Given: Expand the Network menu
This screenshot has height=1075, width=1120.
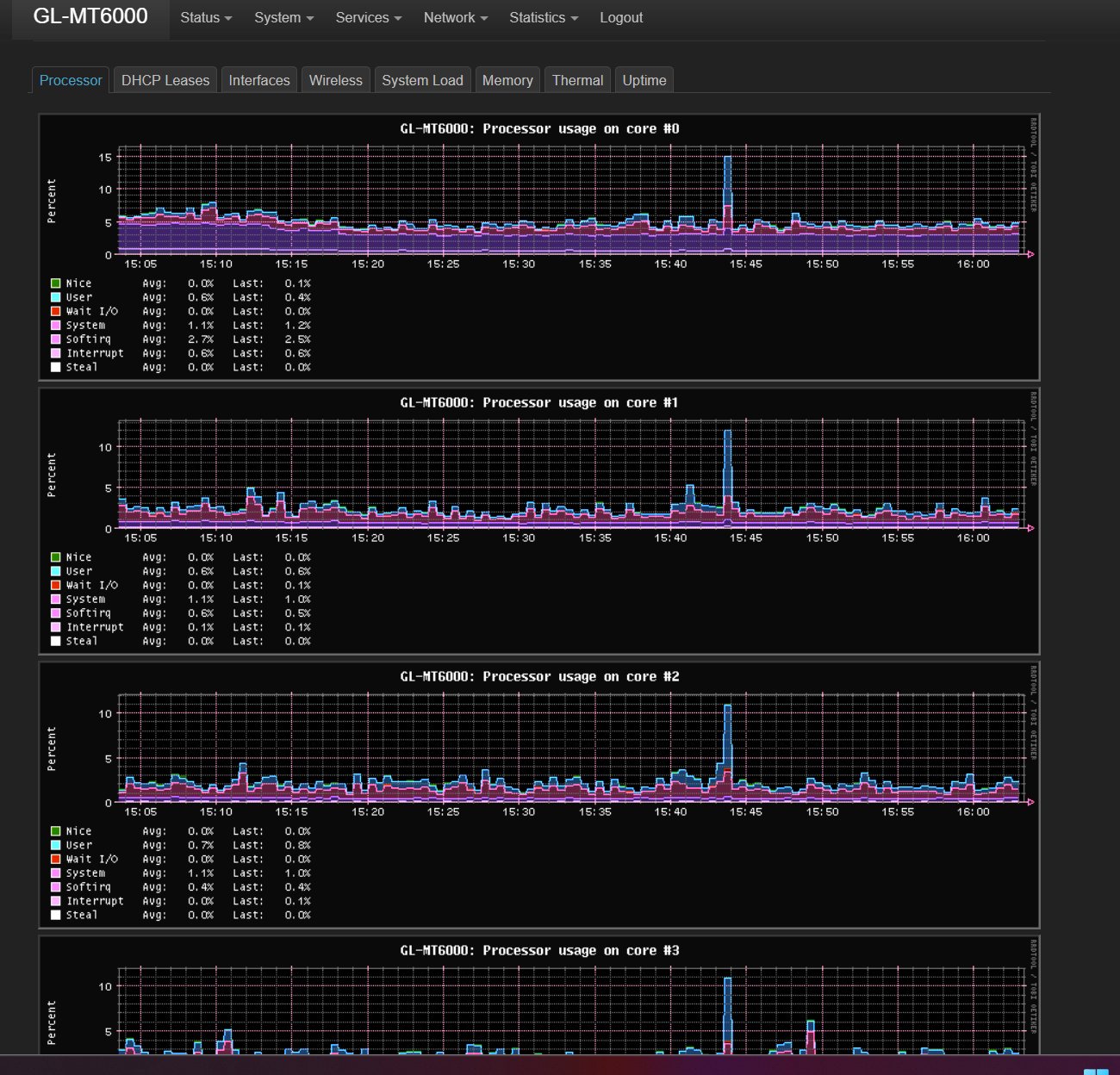Looking at the screenshot, I should click(455, 17).
